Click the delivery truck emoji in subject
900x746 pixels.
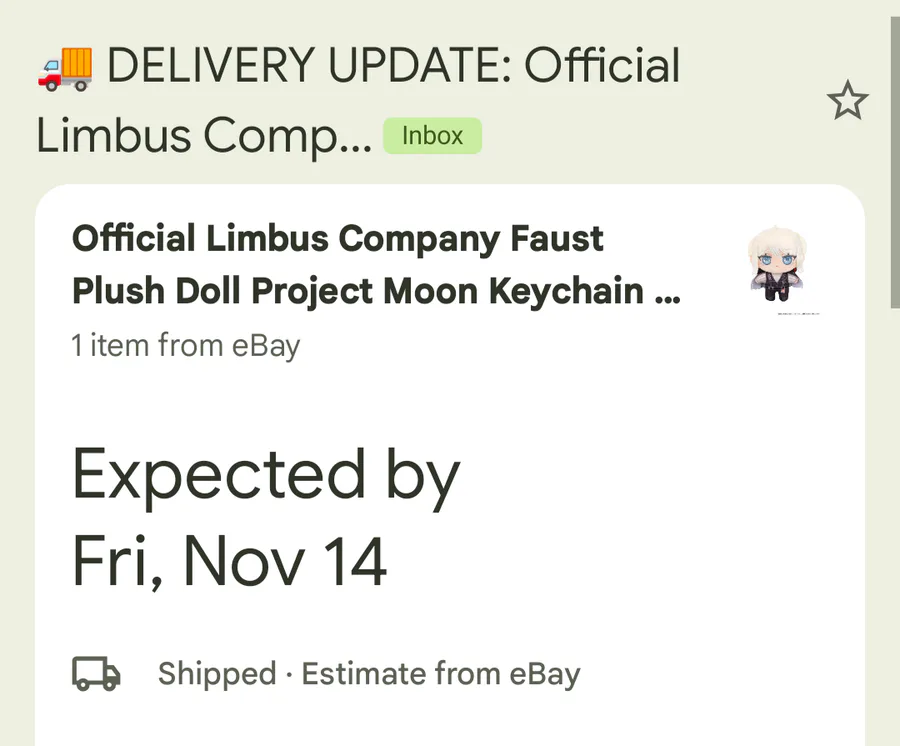point(64,68)
